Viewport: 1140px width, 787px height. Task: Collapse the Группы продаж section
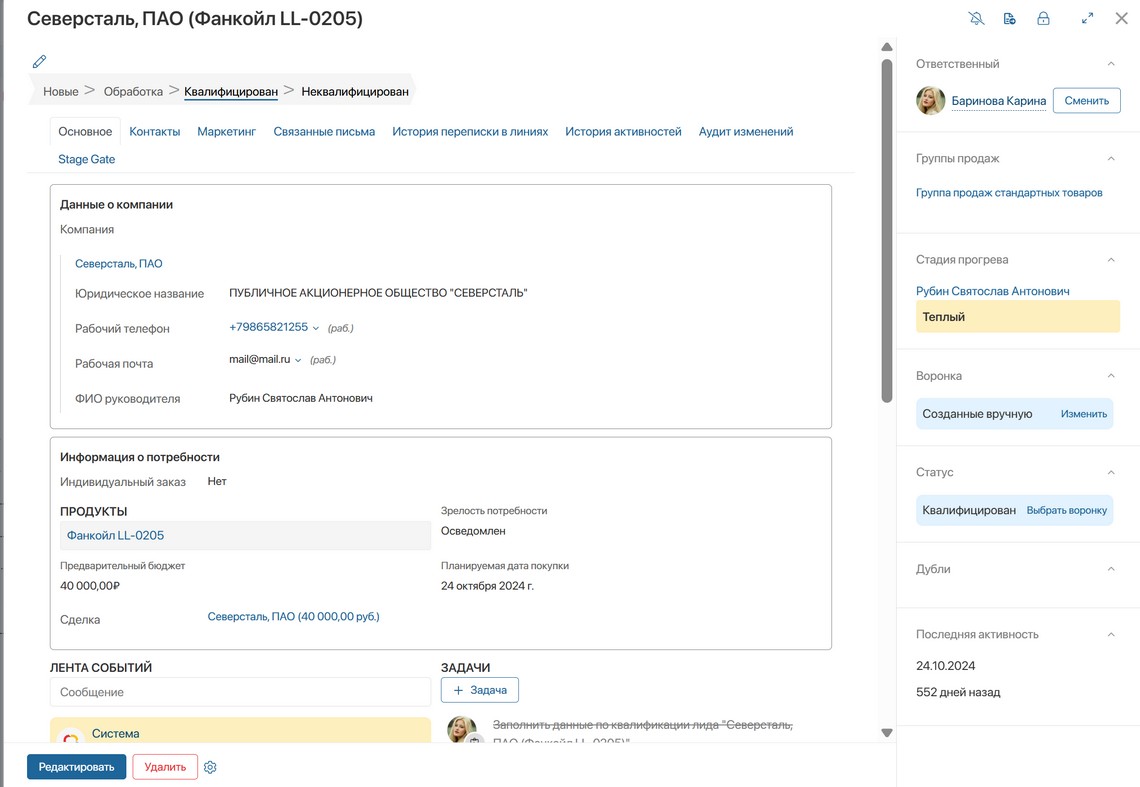point(1111,159)
